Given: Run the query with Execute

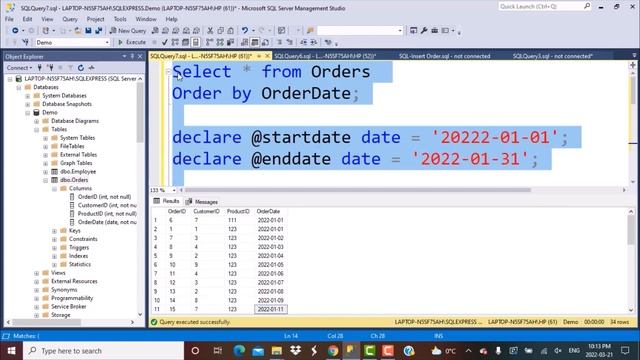Looking at the screenshot, I should click(x=131, y=42).
